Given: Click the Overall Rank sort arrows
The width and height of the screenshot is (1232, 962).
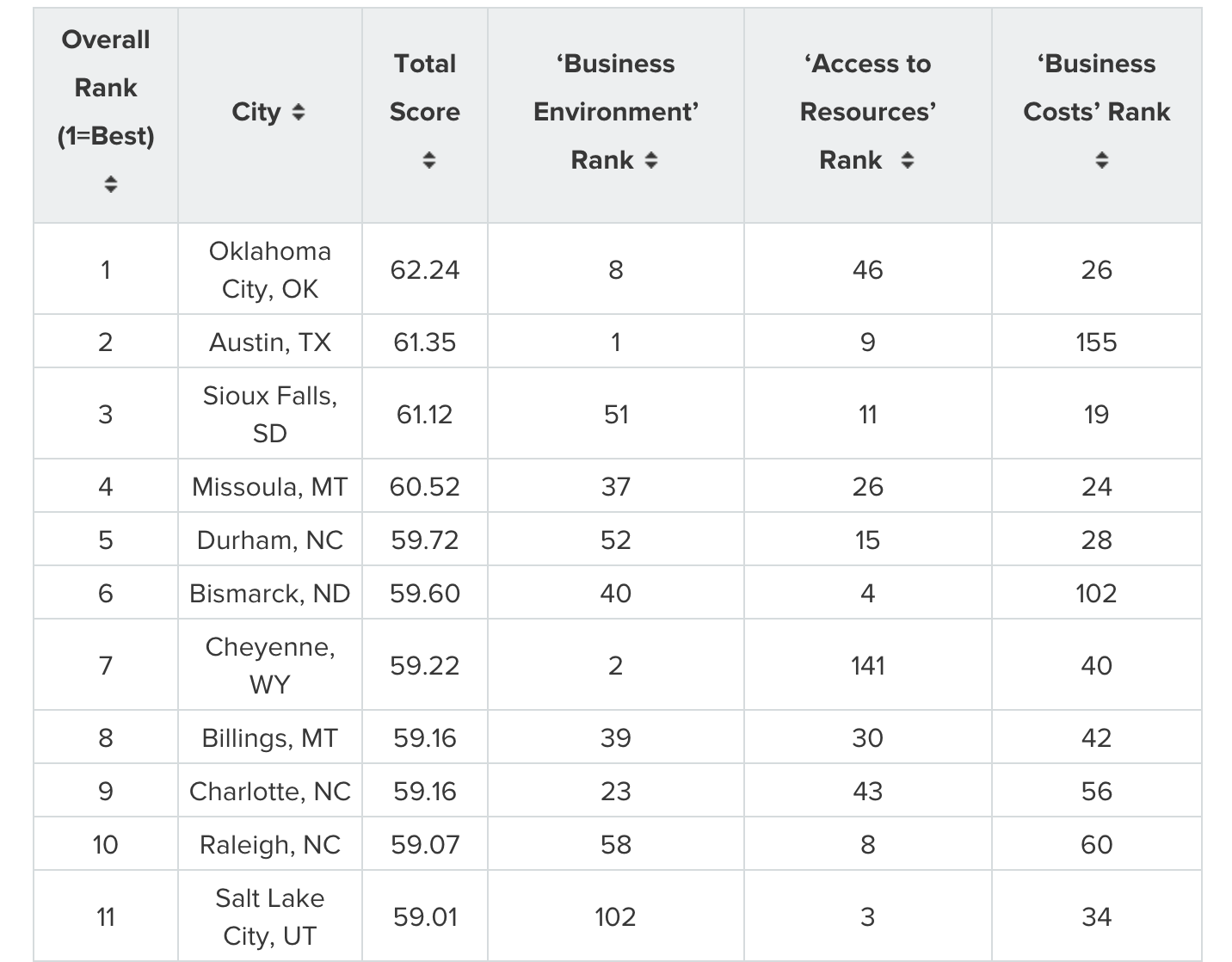Looking at the screenshot, I should 110,183.
